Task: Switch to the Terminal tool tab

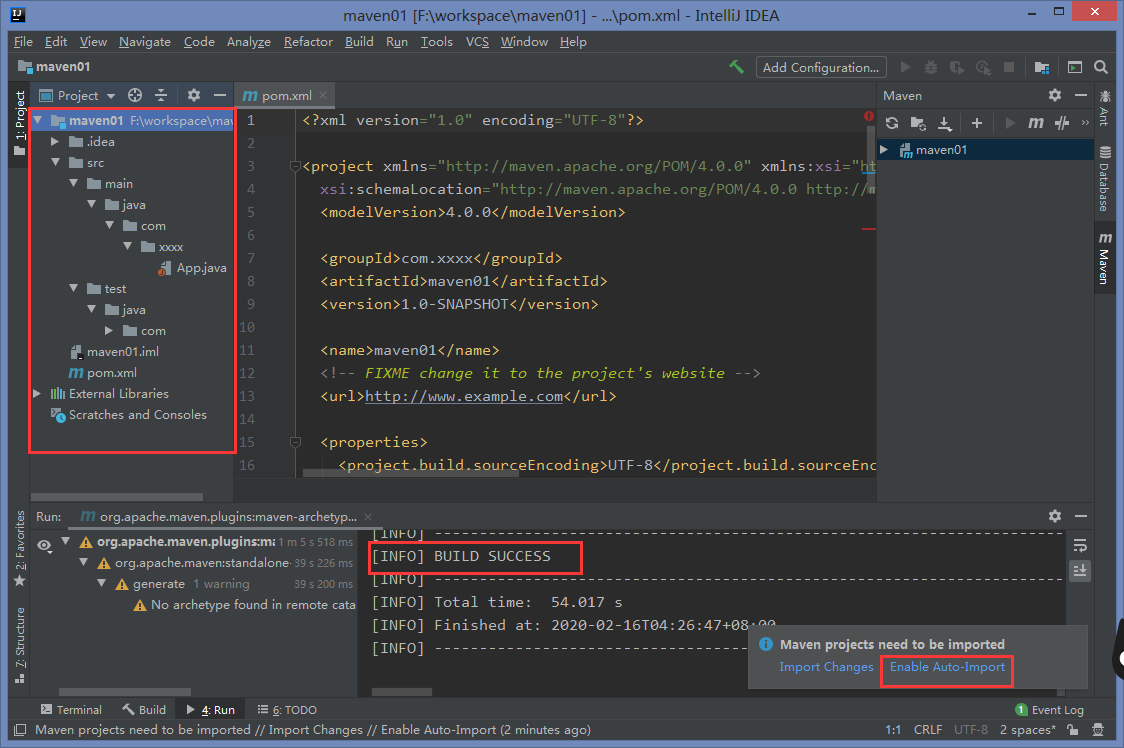Action: 70,710
